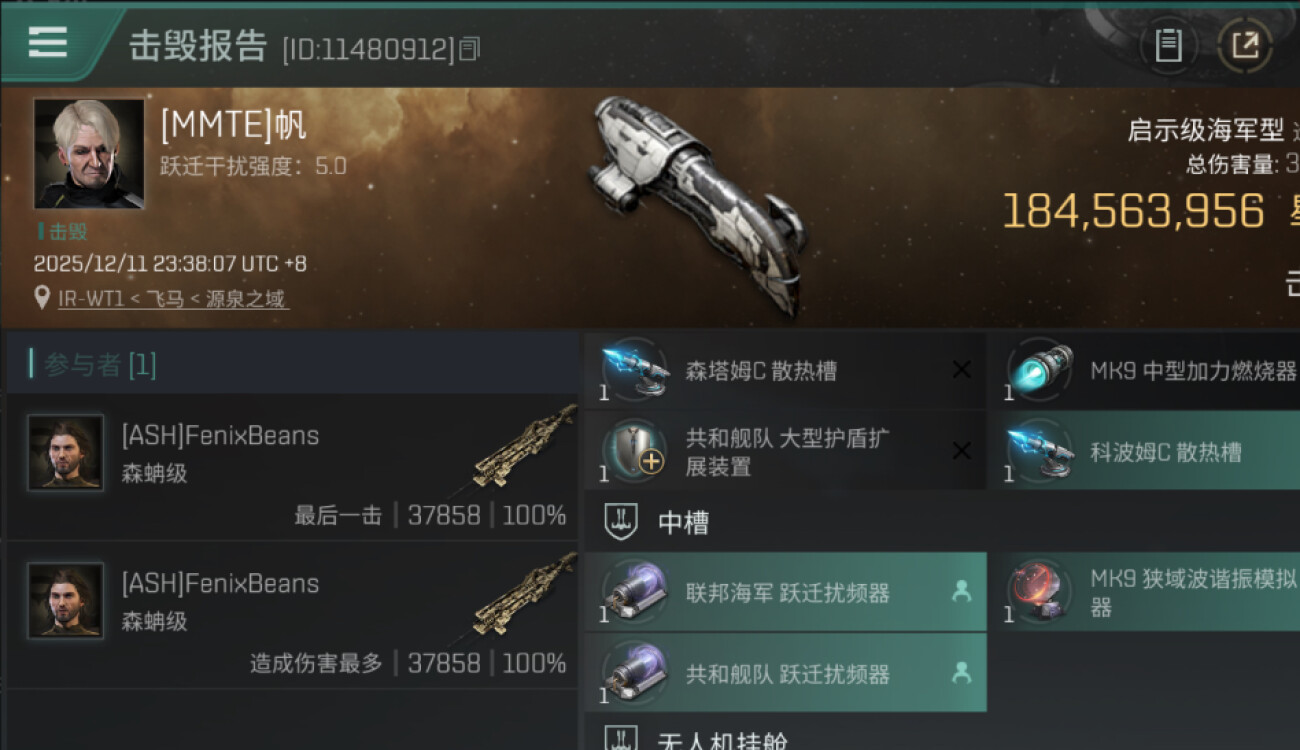Open the hamburger main menu

47,42
